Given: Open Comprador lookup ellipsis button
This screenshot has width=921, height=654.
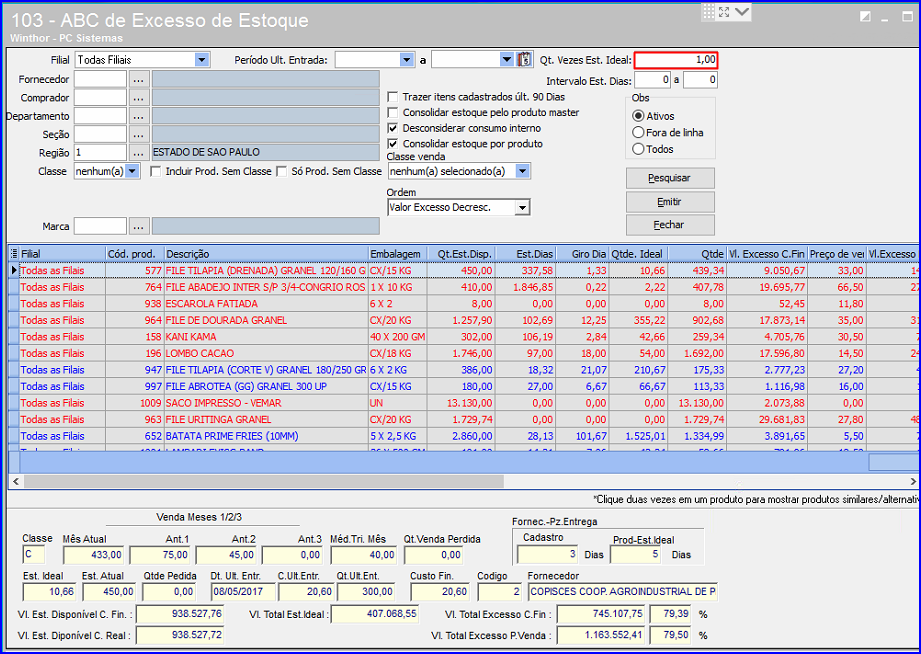Looking at the screenshot, I should (138, 98).
